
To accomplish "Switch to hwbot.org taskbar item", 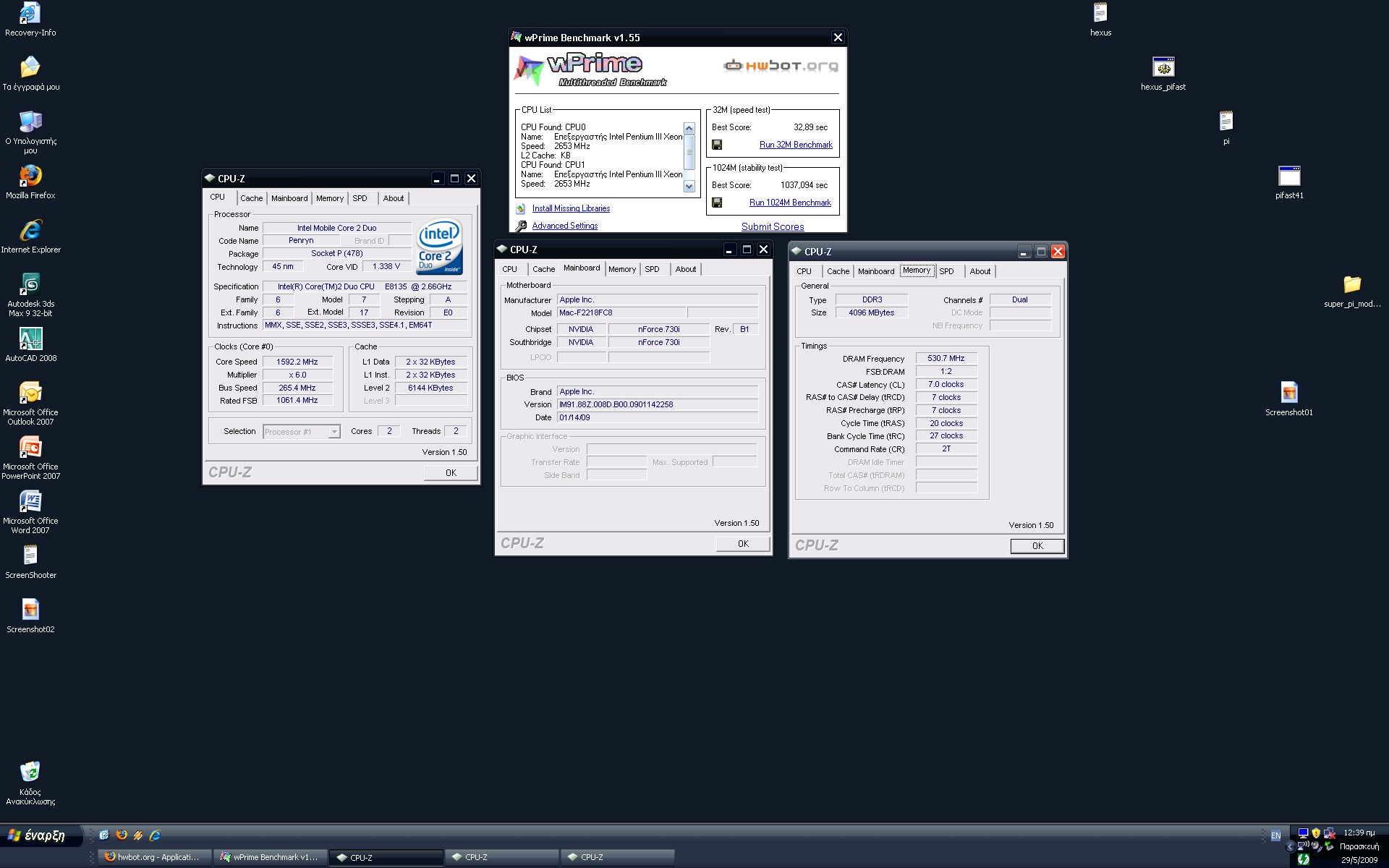I will (155, 857).
